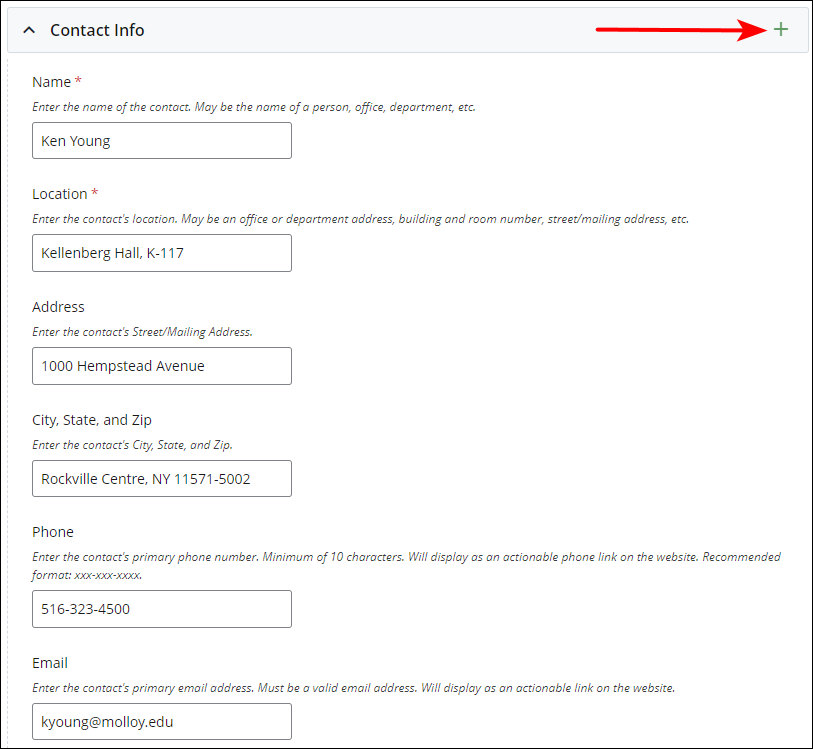
Task: Edit the Address field with 1000 Hempstead Avenue
Action: point(162,366)
